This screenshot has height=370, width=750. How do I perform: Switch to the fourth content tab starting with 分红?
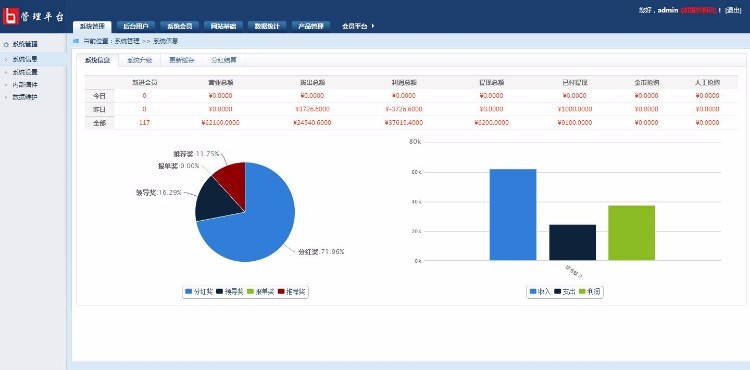(x=224, y=60)
